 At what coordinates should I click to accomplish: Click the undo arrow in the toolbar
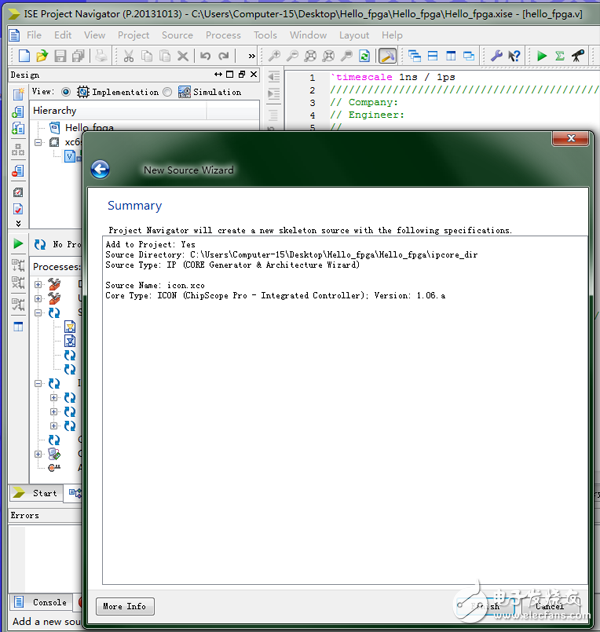click(x=206, y=56)
